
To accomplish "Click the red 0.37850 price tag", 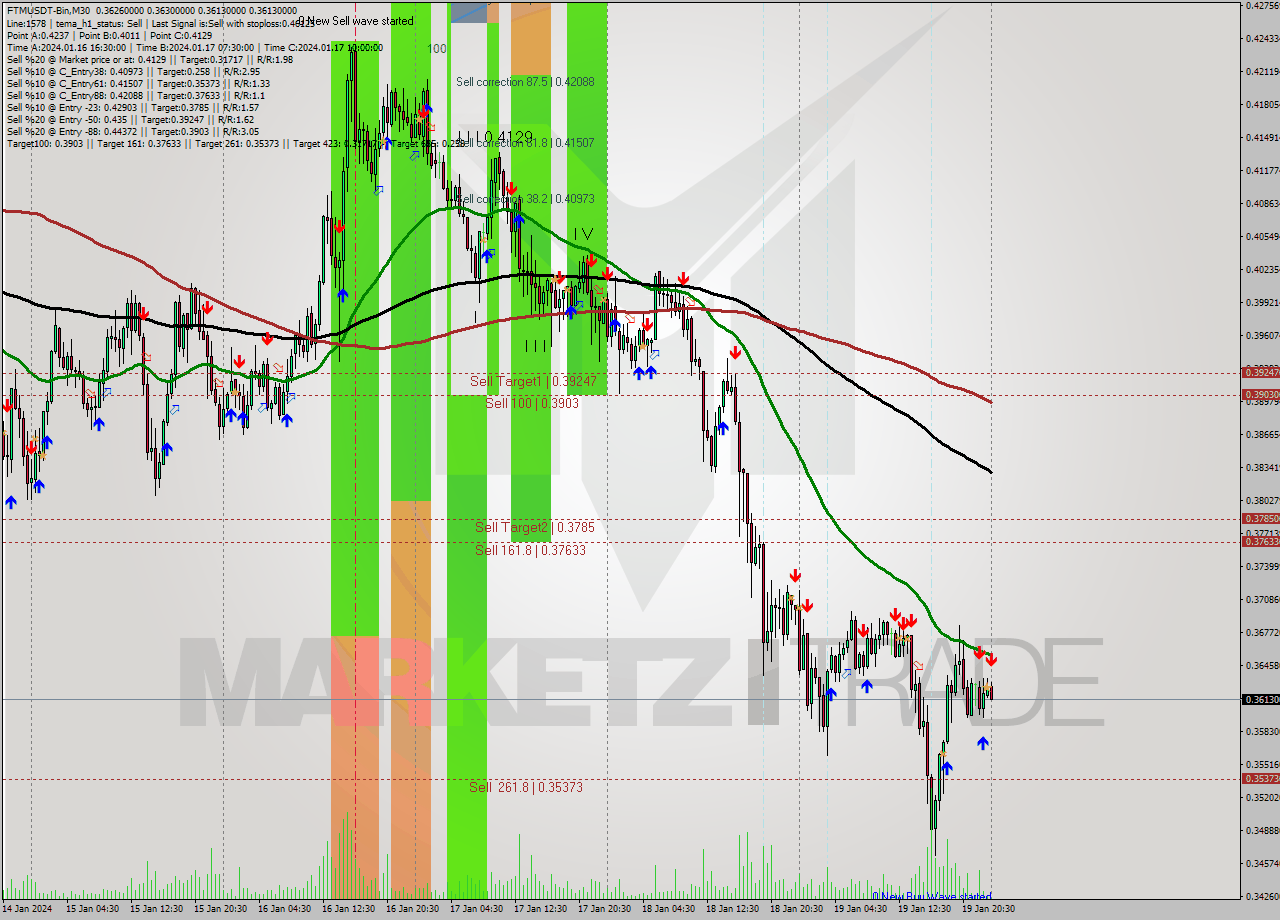I will tap(1260, 518).
